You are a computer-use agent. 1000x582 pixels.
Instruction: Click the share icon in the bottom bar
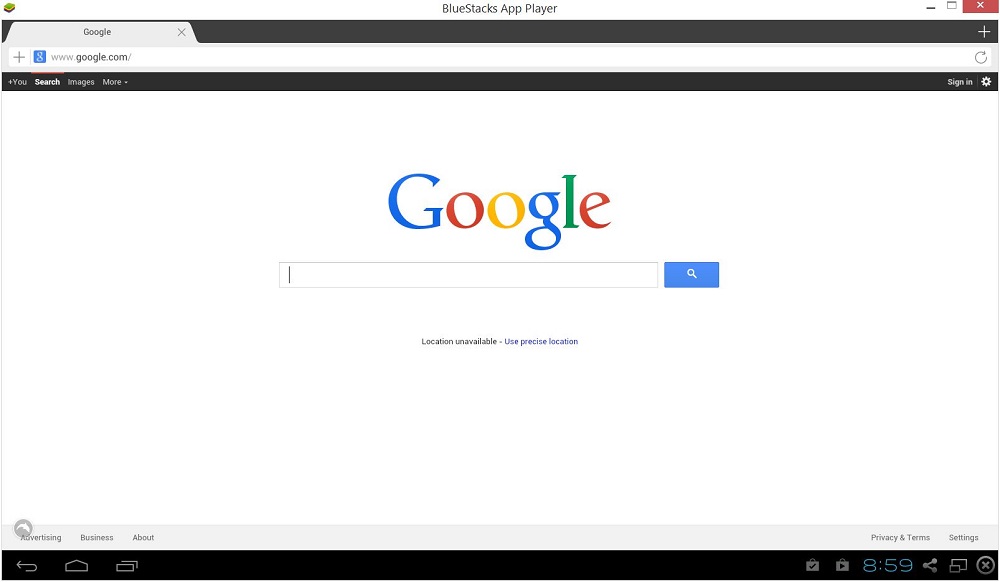tap(930, 565)
